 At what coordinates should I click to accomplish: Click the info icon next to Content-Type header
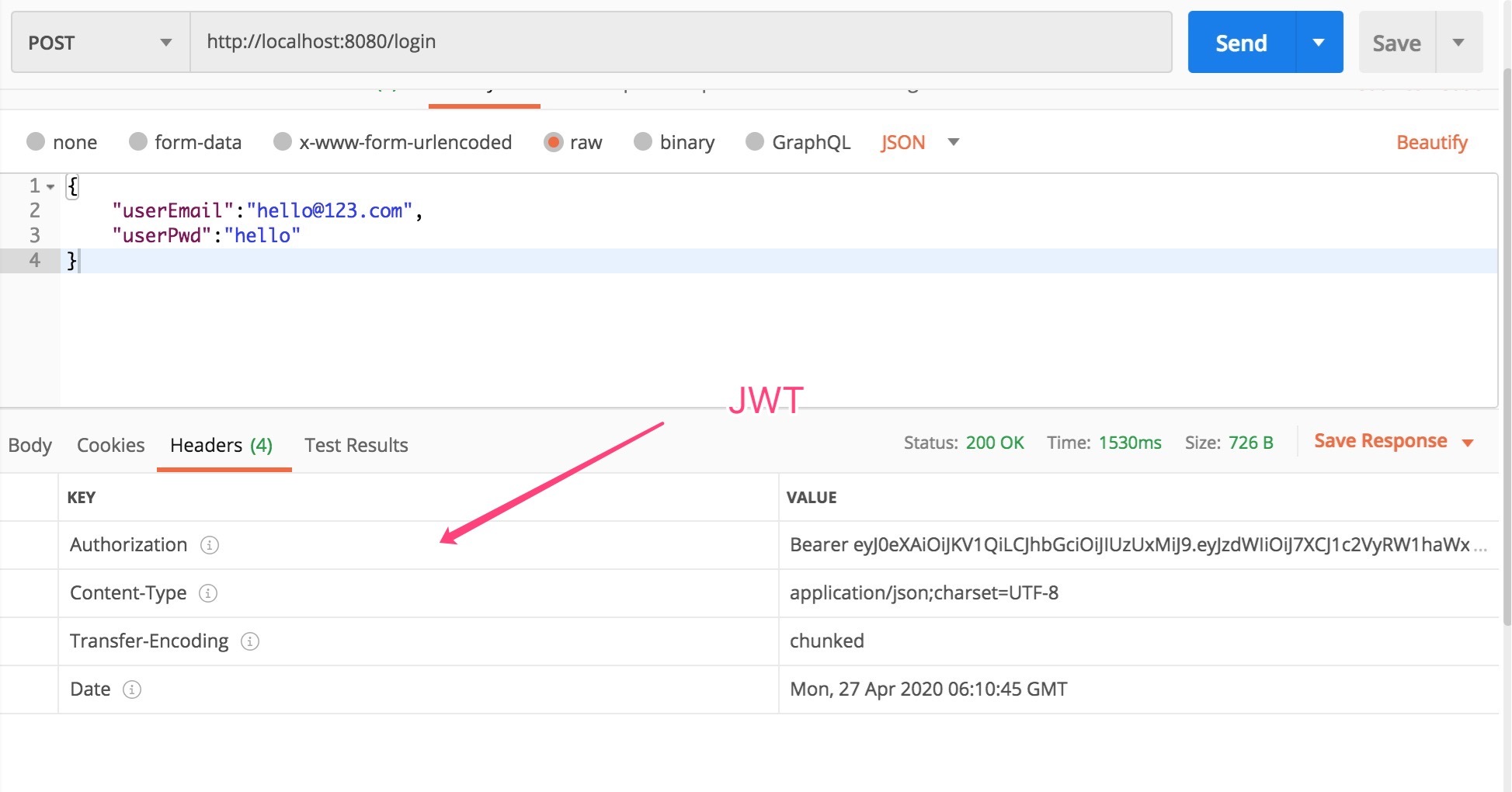pos(208,593)
